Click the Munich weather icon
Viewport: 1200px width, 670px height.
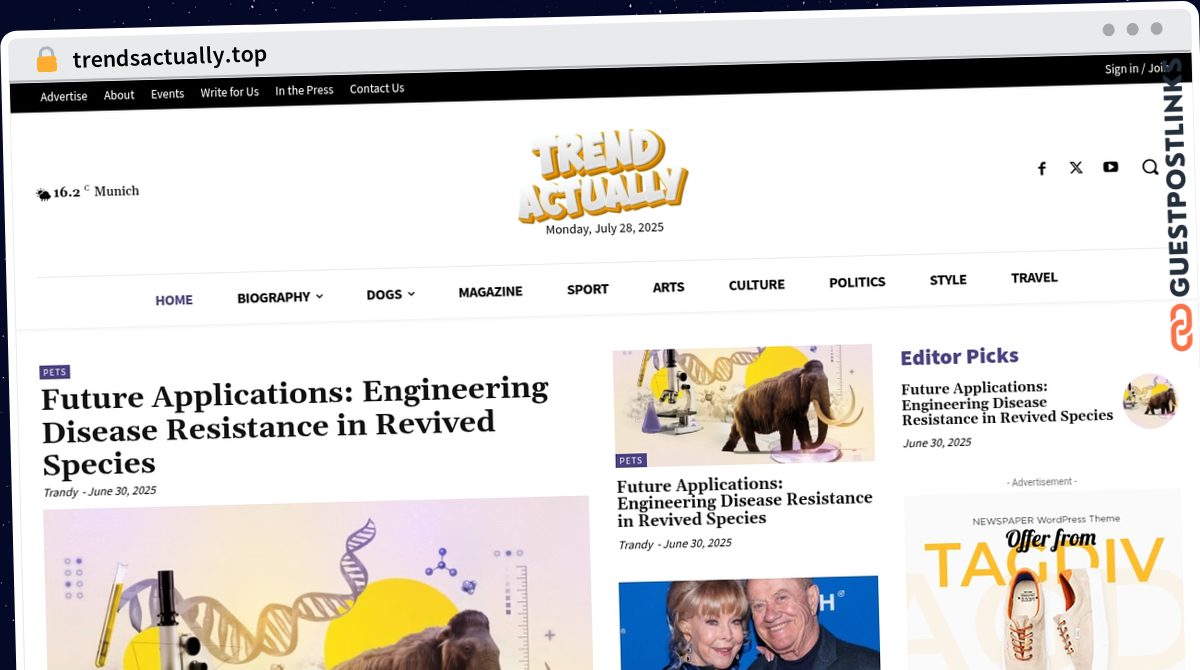point(43,194)
